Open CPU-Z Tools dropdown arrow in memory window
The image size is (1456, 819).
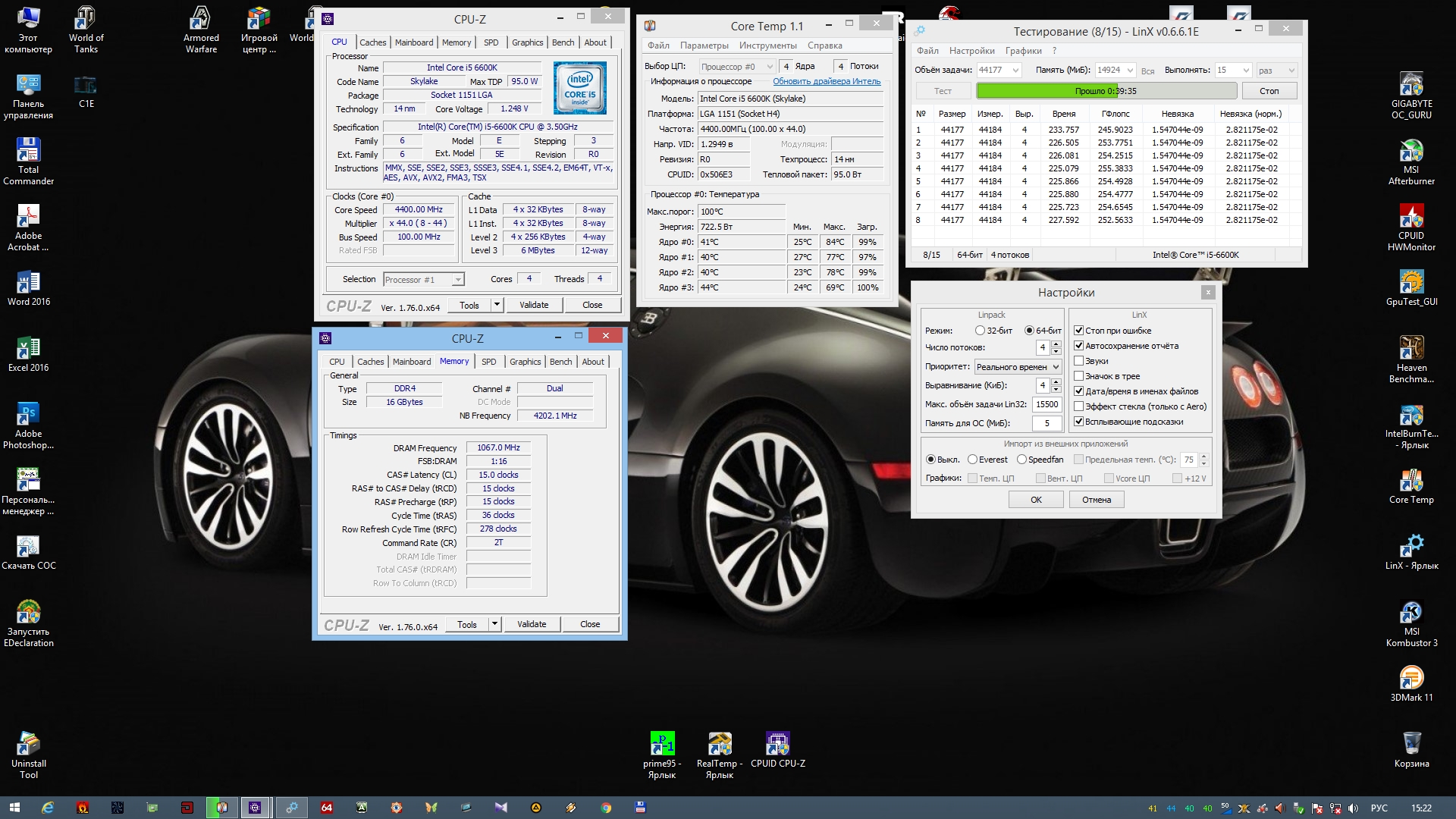coord(494,624)
